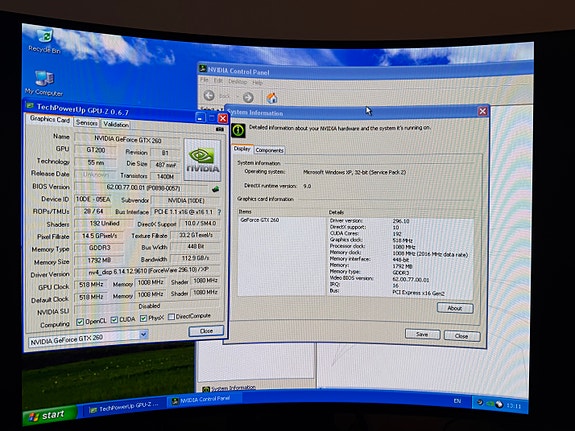575x431 pixels.
Task: Open the Windows start menu
Action: click(49, 415)
